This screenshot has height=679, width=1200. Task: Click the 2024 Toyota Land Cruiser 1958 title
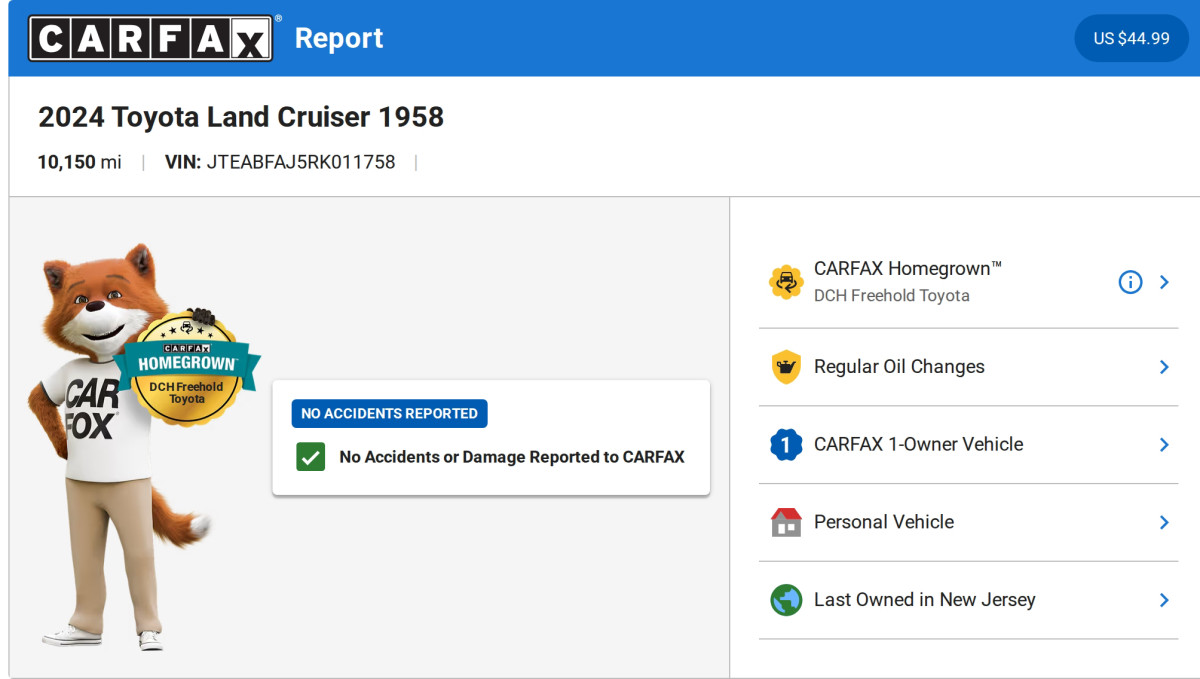click(241, 117)
